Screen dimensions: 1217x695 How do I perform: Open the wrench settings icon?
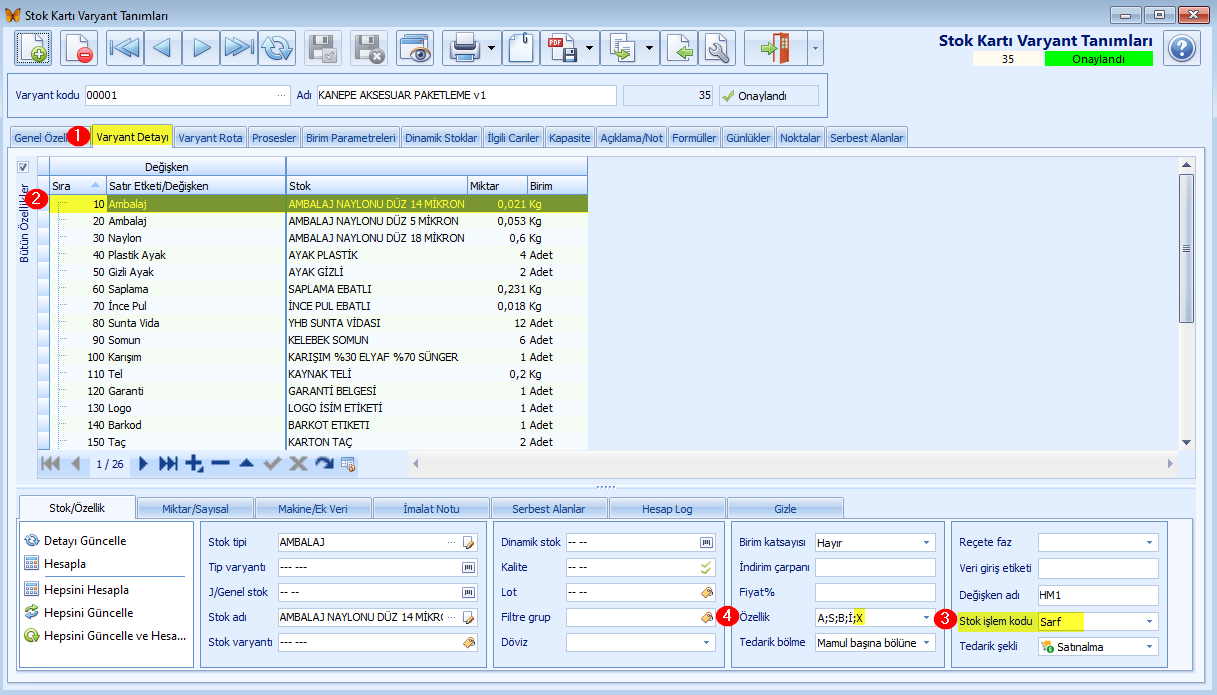tap(717, 48)
